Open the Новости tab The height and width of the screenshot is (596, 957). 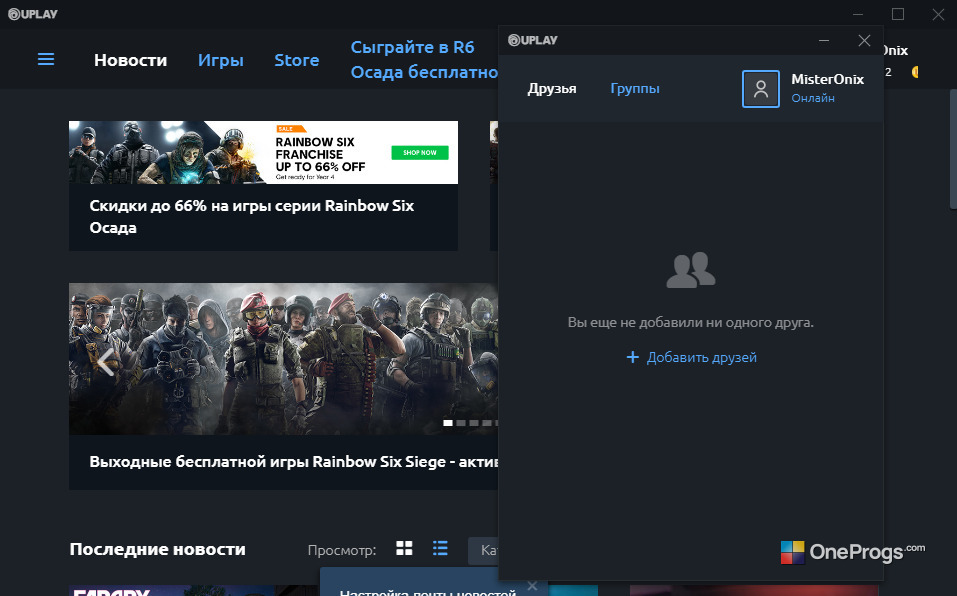pos(130,60)
